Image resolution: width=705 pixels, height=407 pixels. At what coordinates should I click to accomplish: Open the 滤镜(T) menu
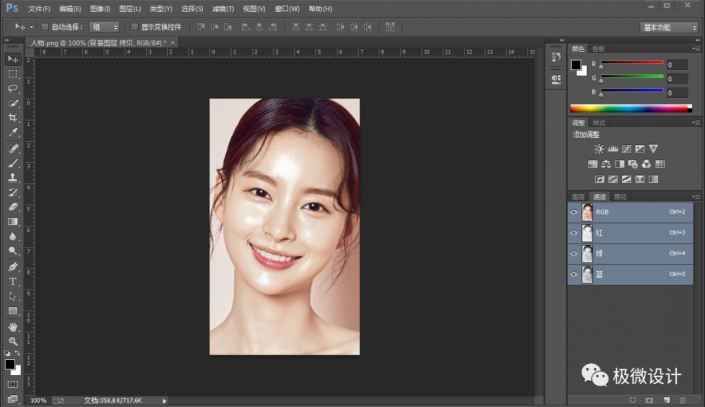[225, 8]
